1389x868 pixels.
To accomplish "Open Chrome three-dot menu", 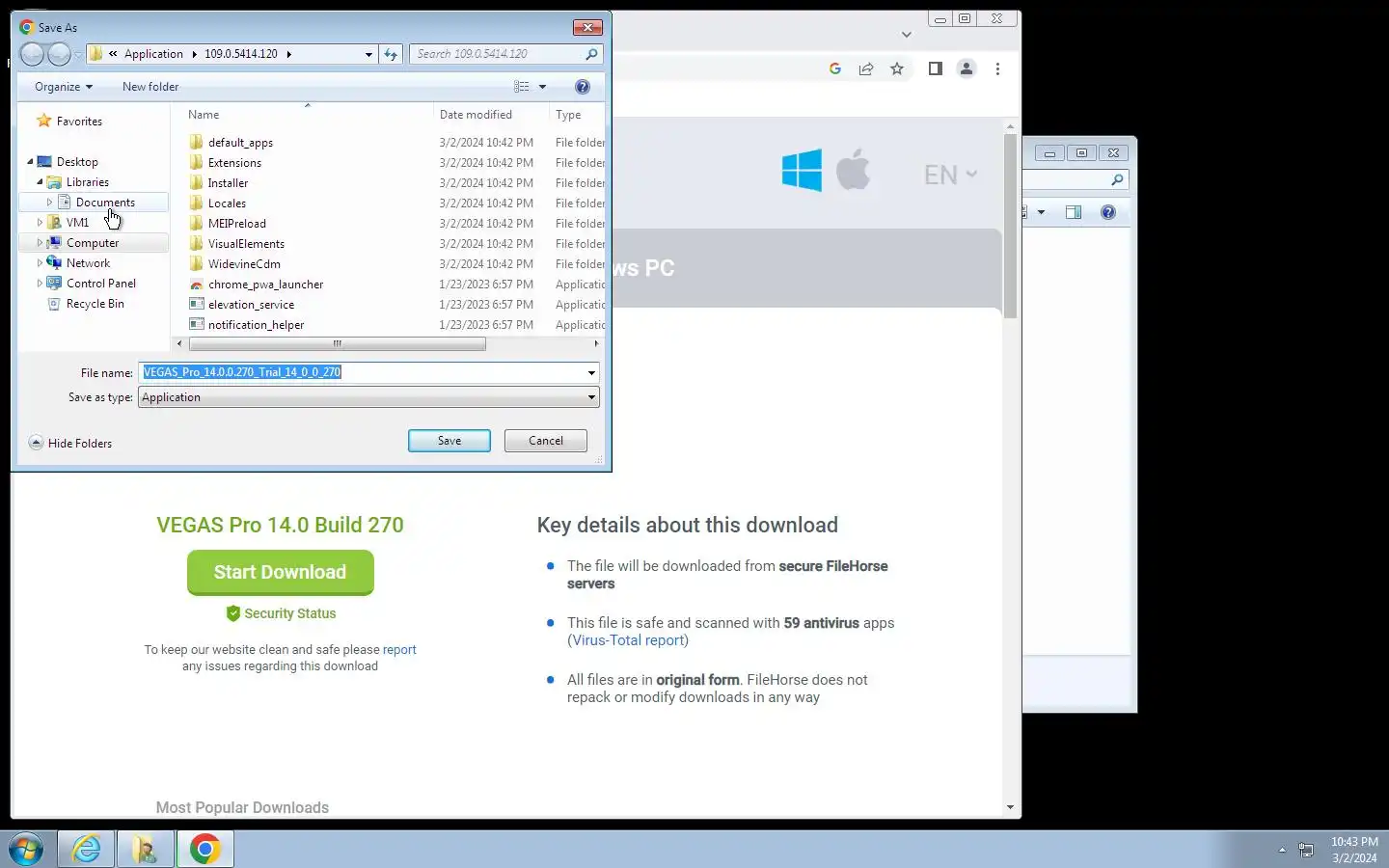I will tap(997, 68).
